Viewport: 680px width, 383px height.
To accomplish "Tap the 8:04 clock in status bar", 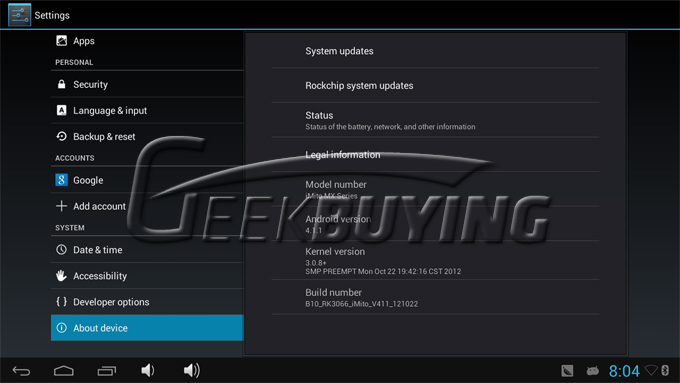I will coord(624,371).
